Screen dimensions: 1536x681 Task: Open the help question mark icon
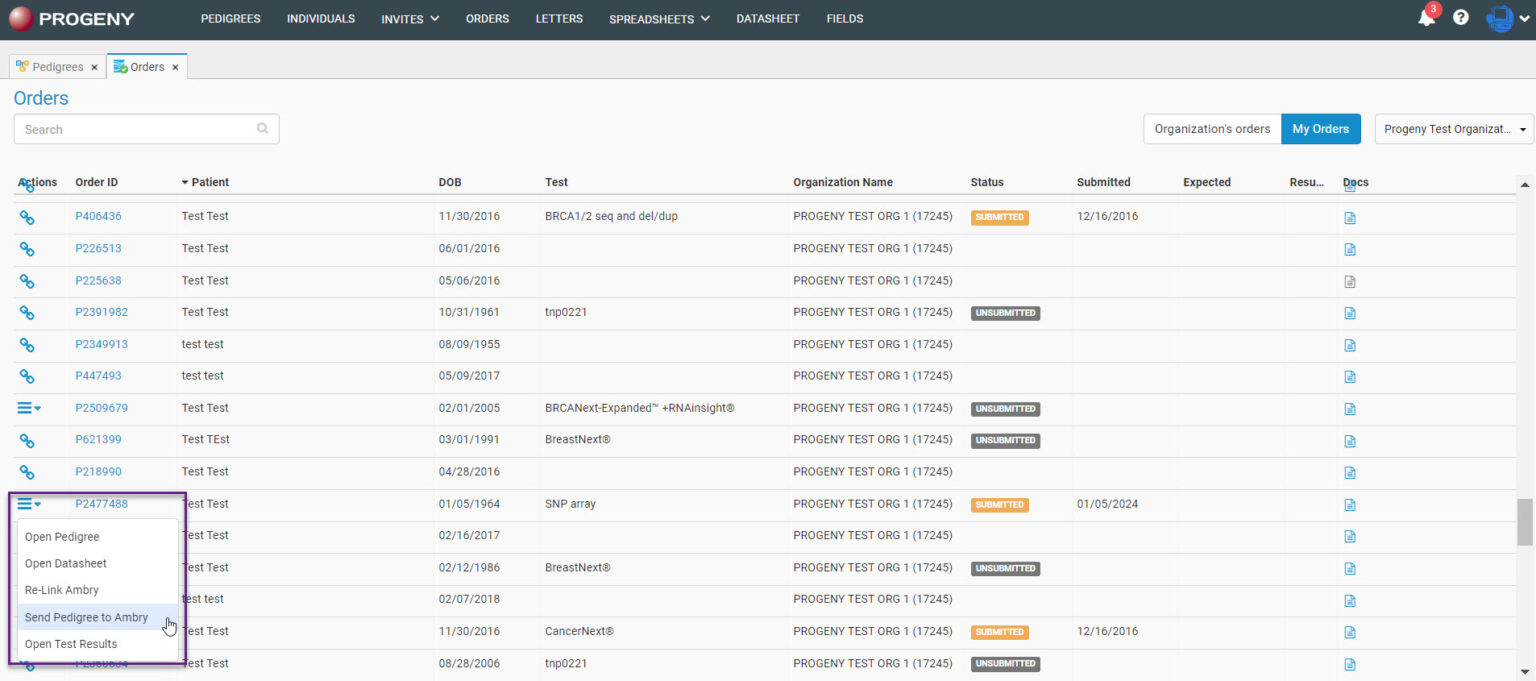click(x=1461, y=18)
